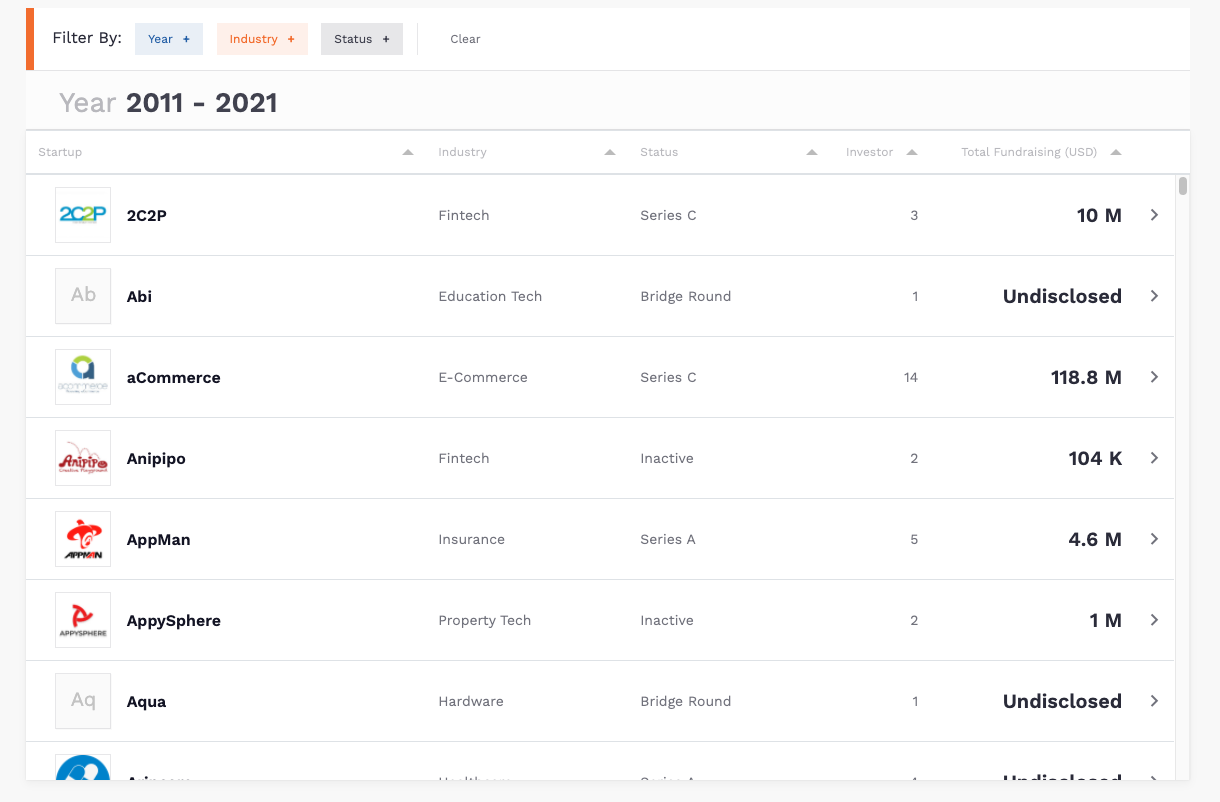The image size is (1220, 802).
Task: Sort table by Startup column arrow
Action: pos(407,152)
